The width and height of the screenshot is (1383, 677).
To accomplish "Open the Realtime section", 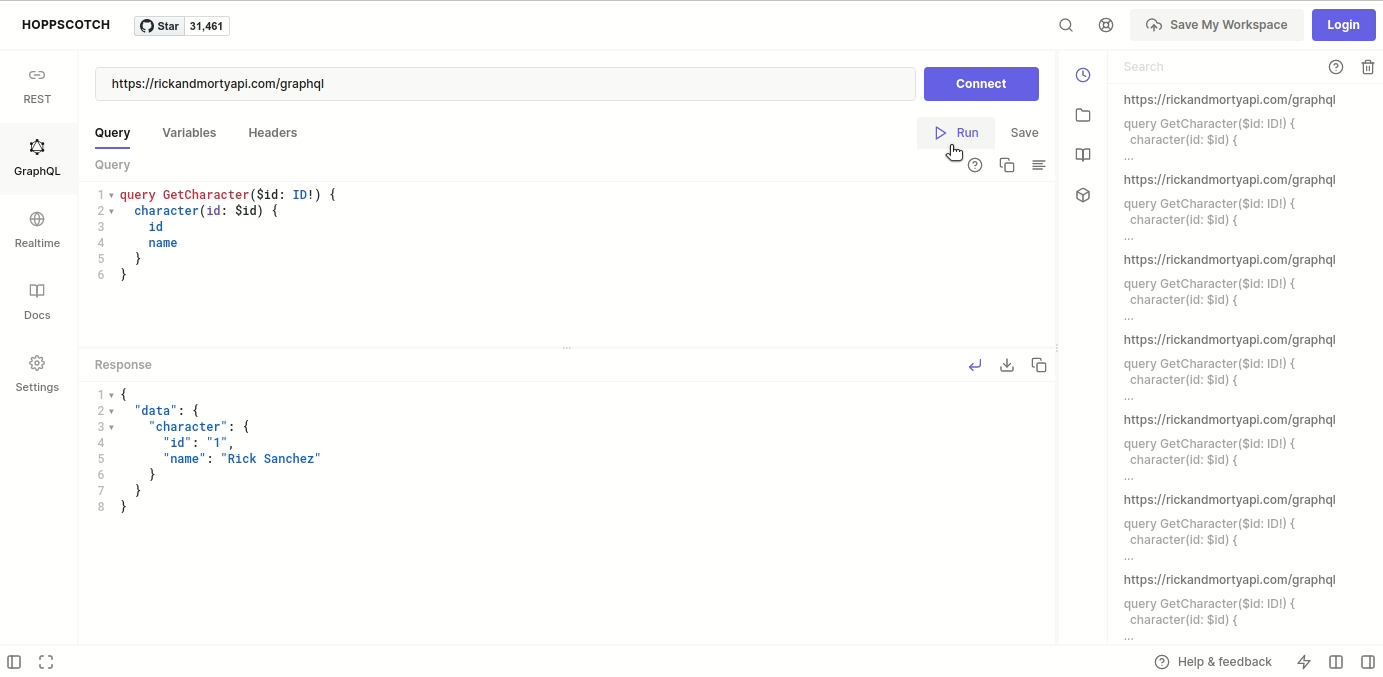I will (37, 230).
